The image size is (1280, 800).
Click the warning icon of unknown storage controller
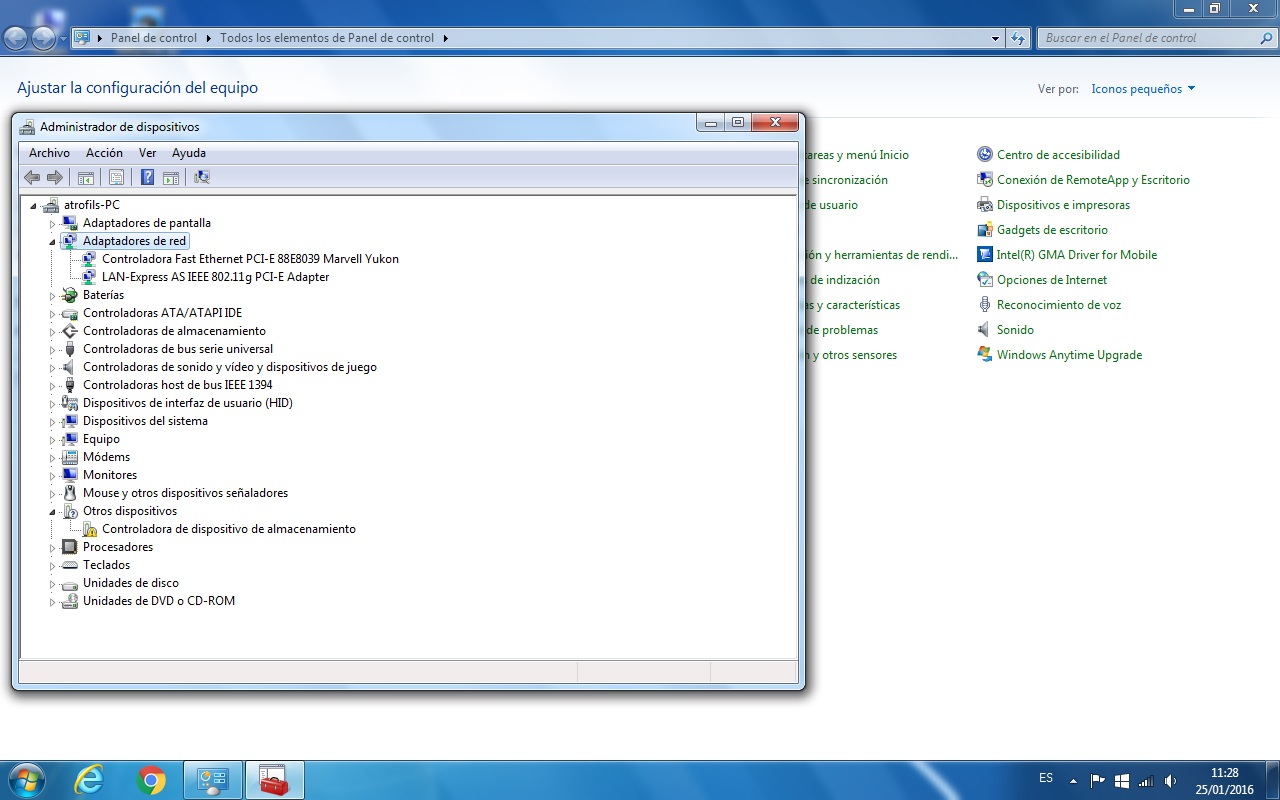click(x=89, y=529)
